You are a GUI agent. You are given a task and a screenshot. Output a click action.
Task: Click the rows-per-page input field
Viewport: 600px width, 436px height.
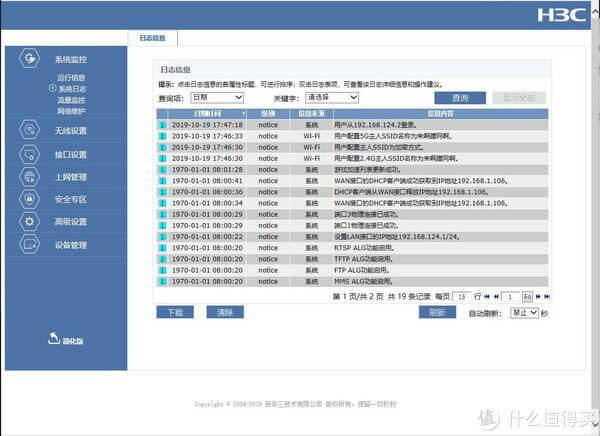coord(462,297)
